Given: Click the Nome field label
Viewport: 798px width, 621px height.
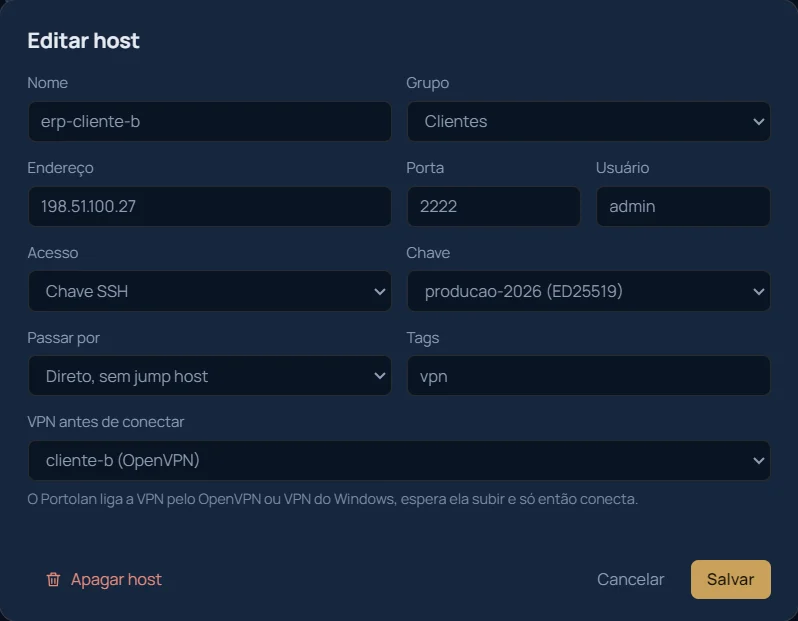Looking at the screenshot, I should tap(47, 82).
